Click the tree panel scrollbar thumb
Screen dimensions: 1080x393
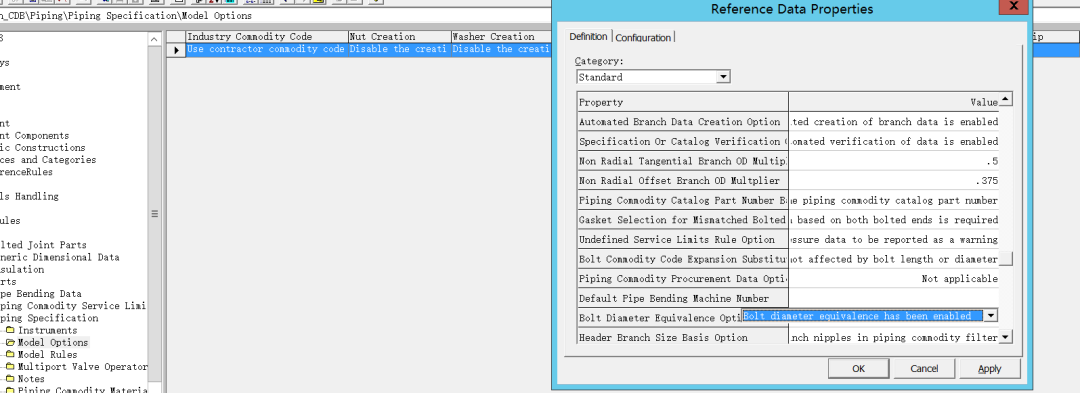154,213
